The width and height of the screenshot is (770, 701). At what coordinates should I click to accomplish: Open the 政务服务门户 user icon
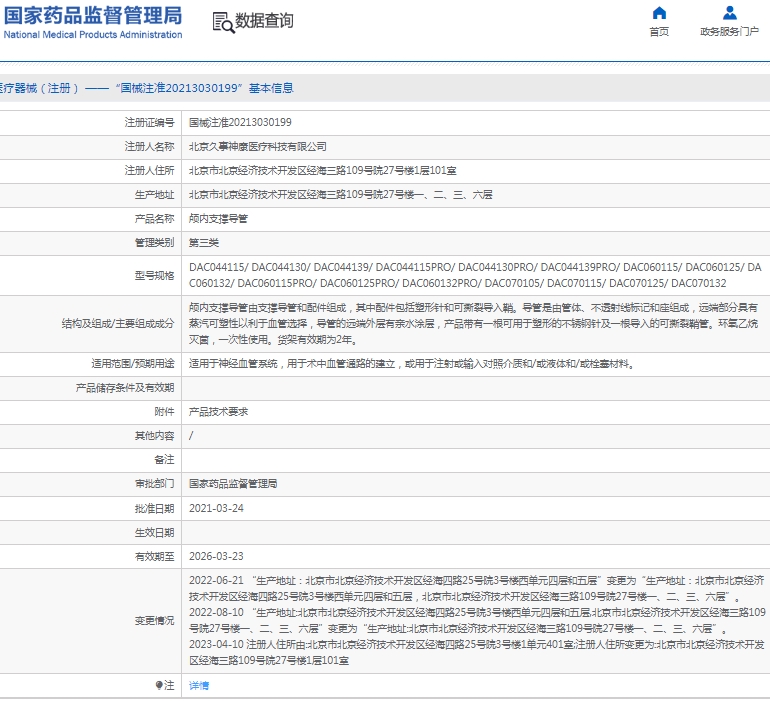click(730, 13)
